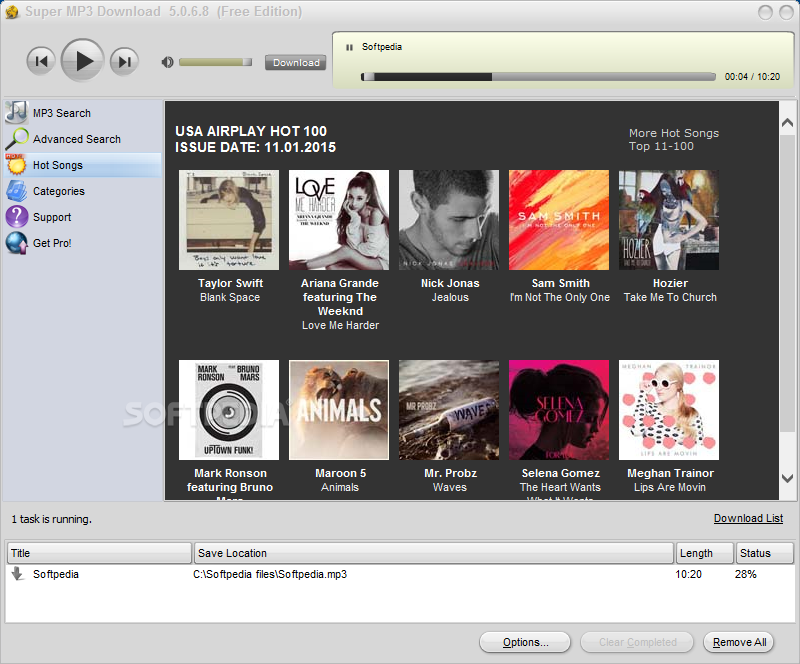Click the scroll down arrow of the song list
Screen dimensions: 800x664
(x=787, y=478)
